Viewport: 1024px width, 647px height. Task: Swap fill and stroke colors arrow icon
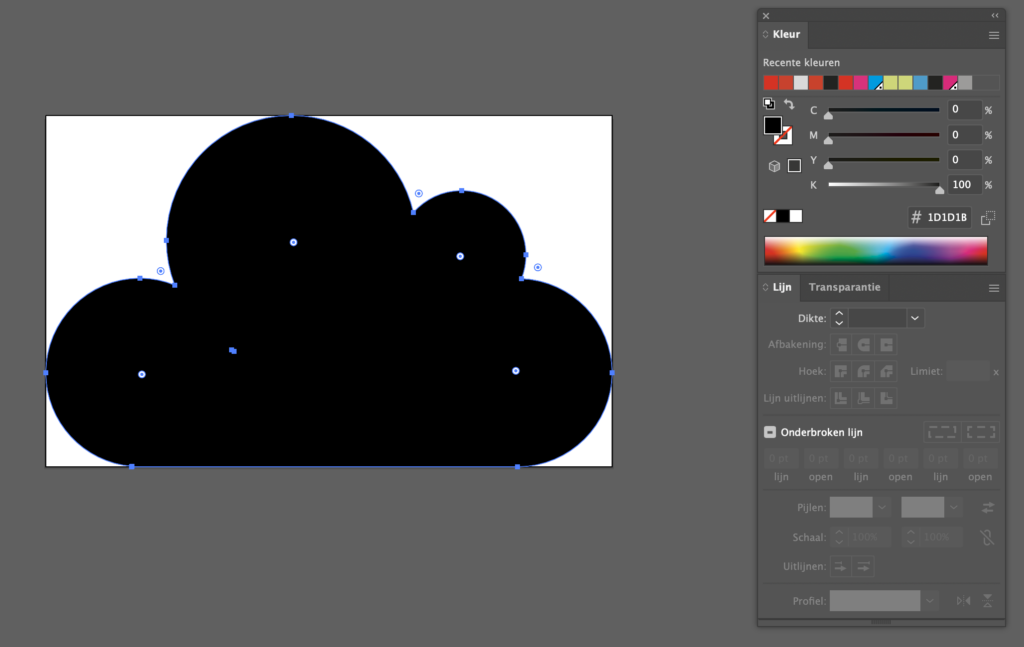coord(789,104)
